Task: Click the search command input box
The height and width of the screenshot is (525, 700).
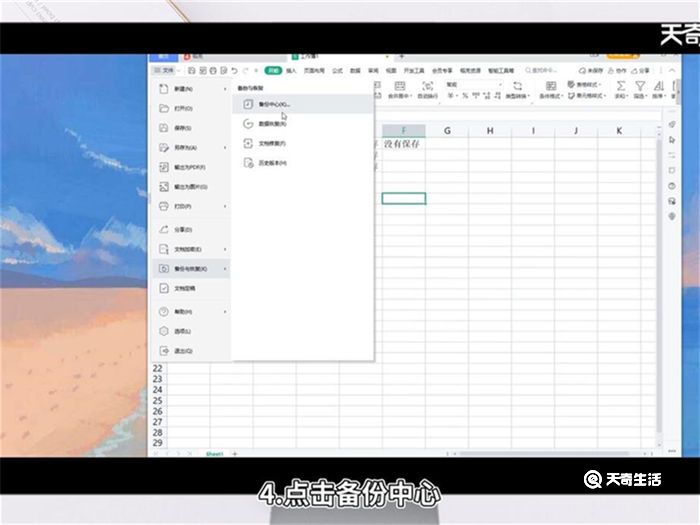Action: (x=542, y=71)
